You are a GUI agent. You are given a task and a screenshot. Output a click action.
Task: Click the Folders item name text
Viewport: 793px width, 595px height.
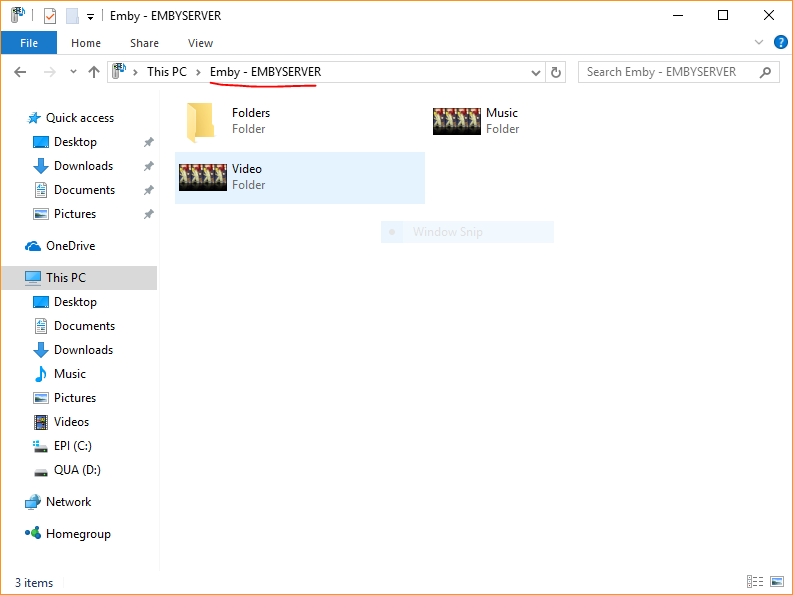[x=251, y=113]
